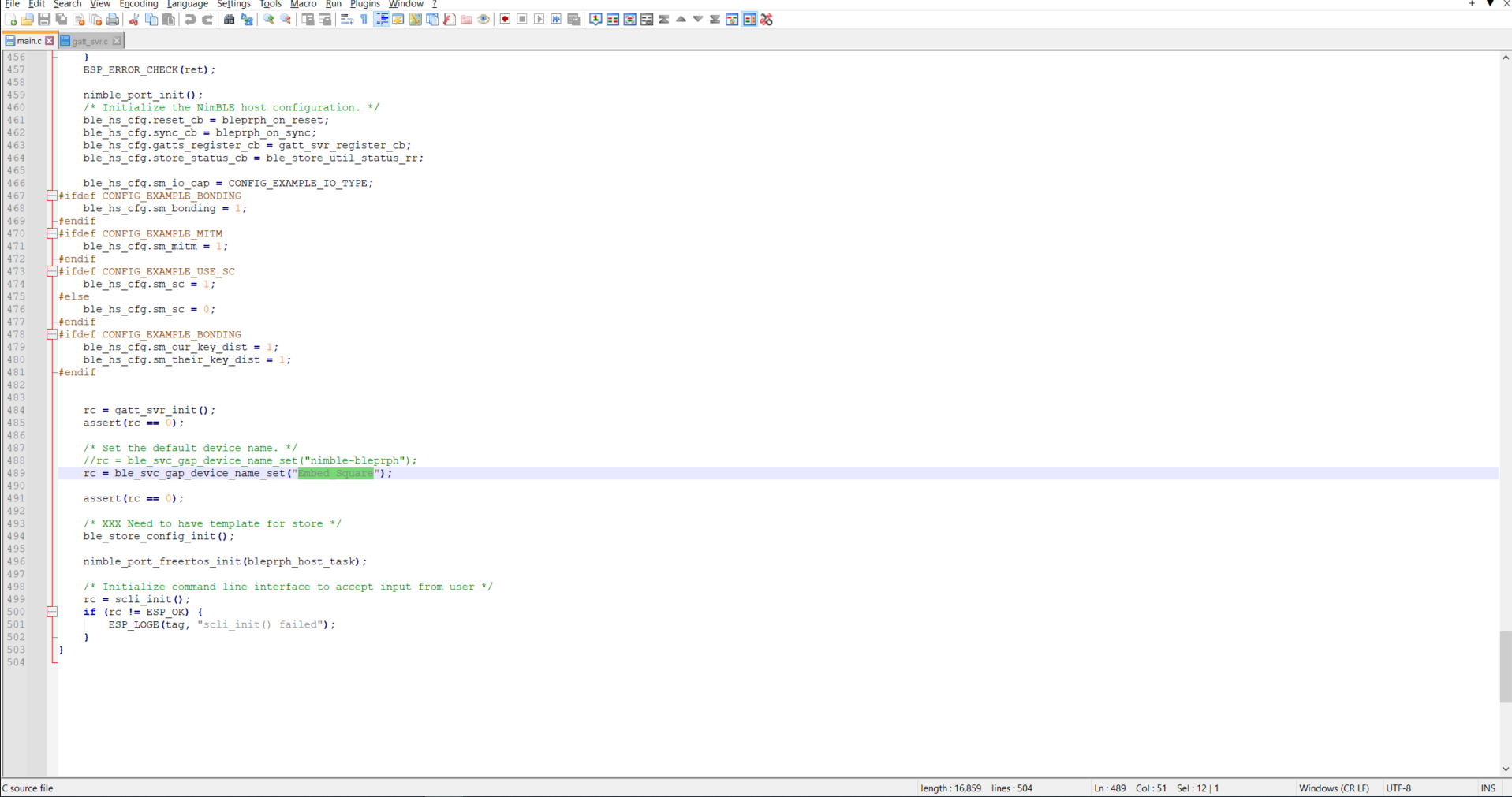The height and width of the screenshot is (797, 1512).
Task: Open the Document List panel icon
Action: [x=432, y=20]
